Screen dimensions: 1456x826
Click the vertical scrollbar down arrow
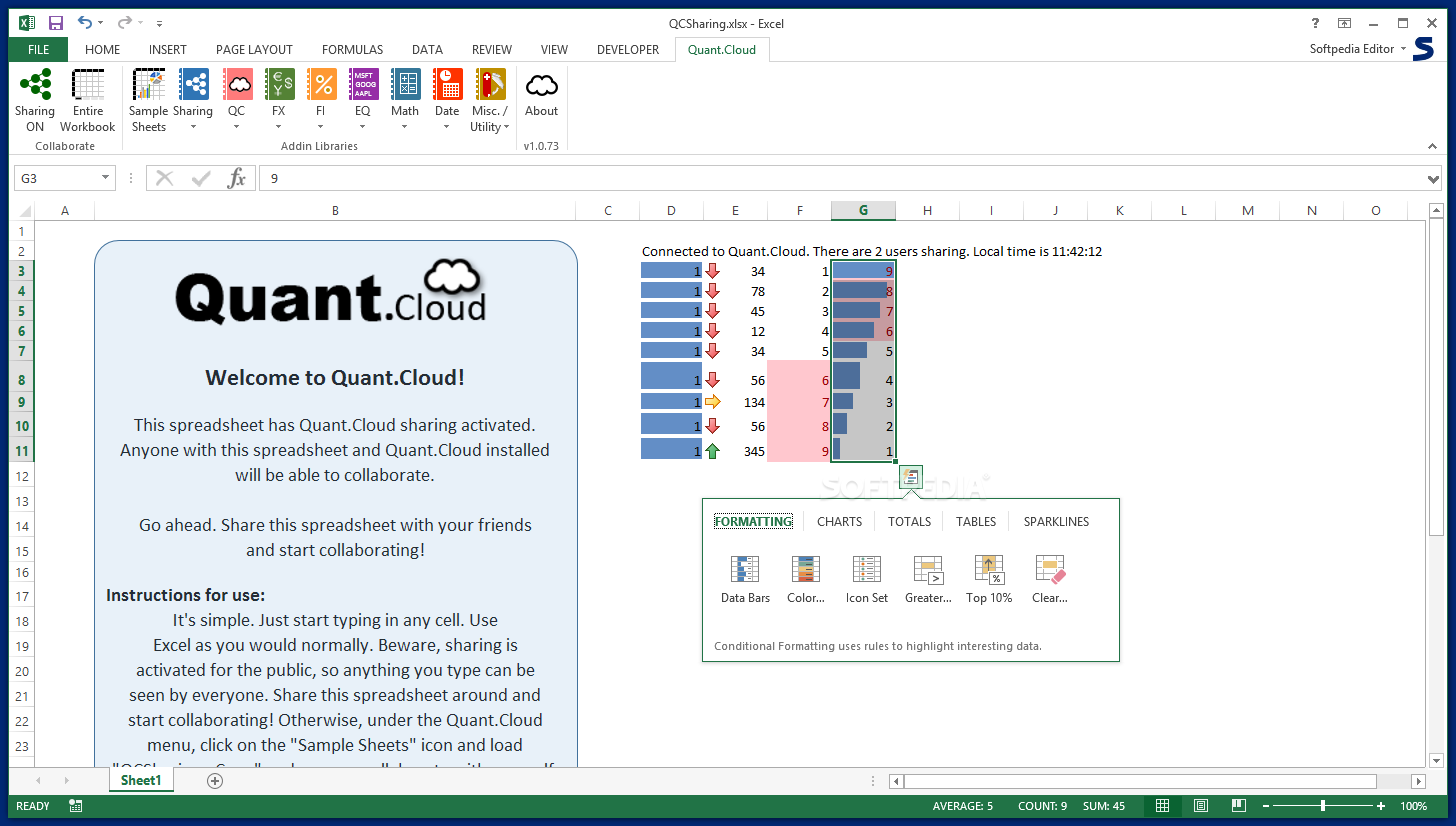[1436, 760]
